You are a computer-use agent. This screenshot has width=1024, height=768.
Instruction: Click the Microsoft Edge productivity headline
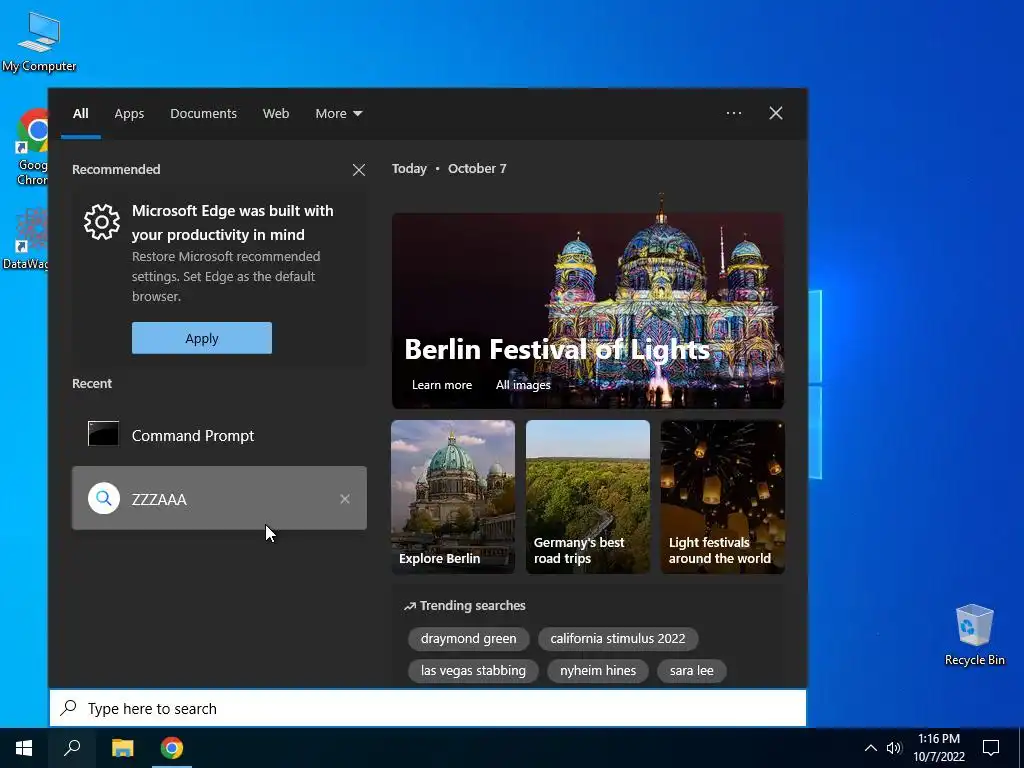click(232, 223)
